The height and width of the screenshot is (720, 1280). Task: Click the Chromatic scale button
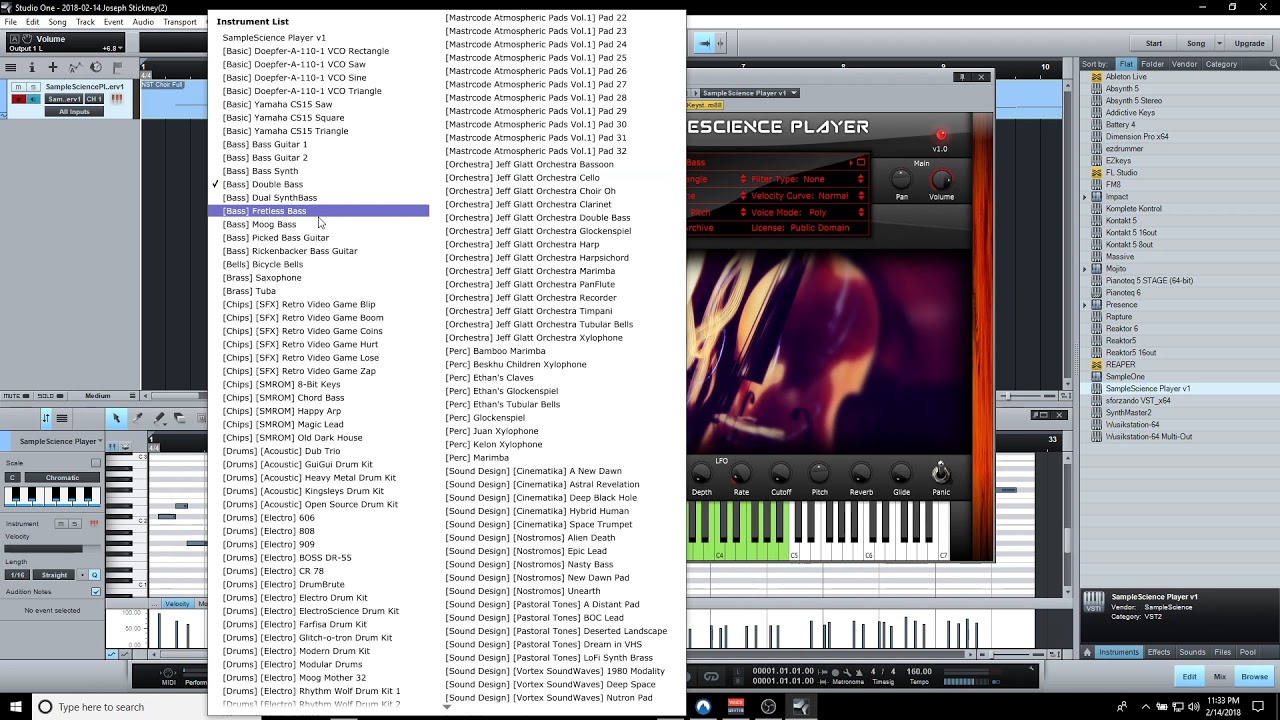tap(62, 478)
